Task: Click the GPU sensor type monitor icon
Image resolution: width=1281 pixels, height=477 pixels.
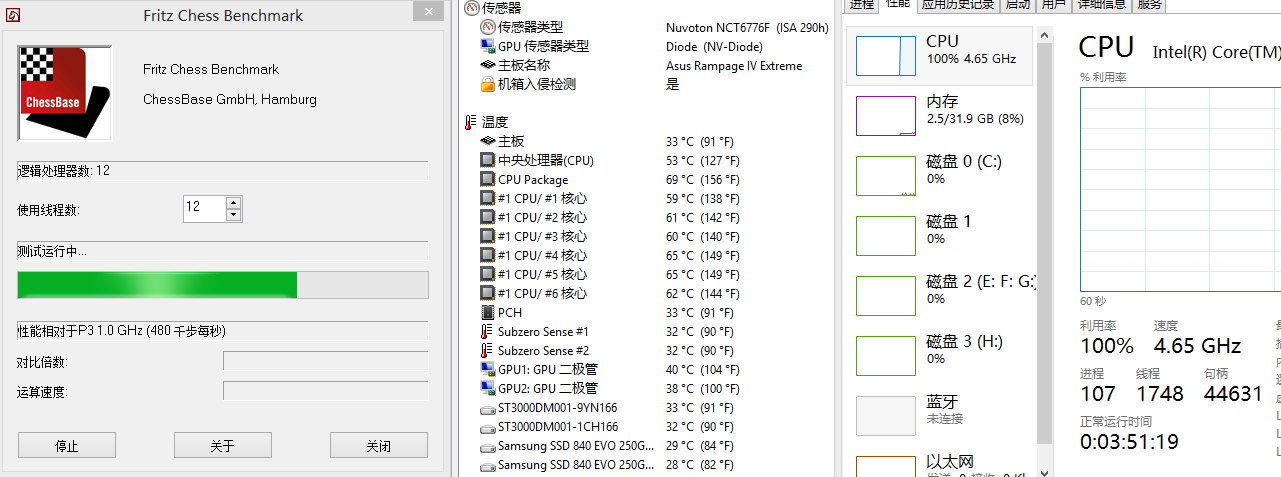Action: tap(488, 46)
